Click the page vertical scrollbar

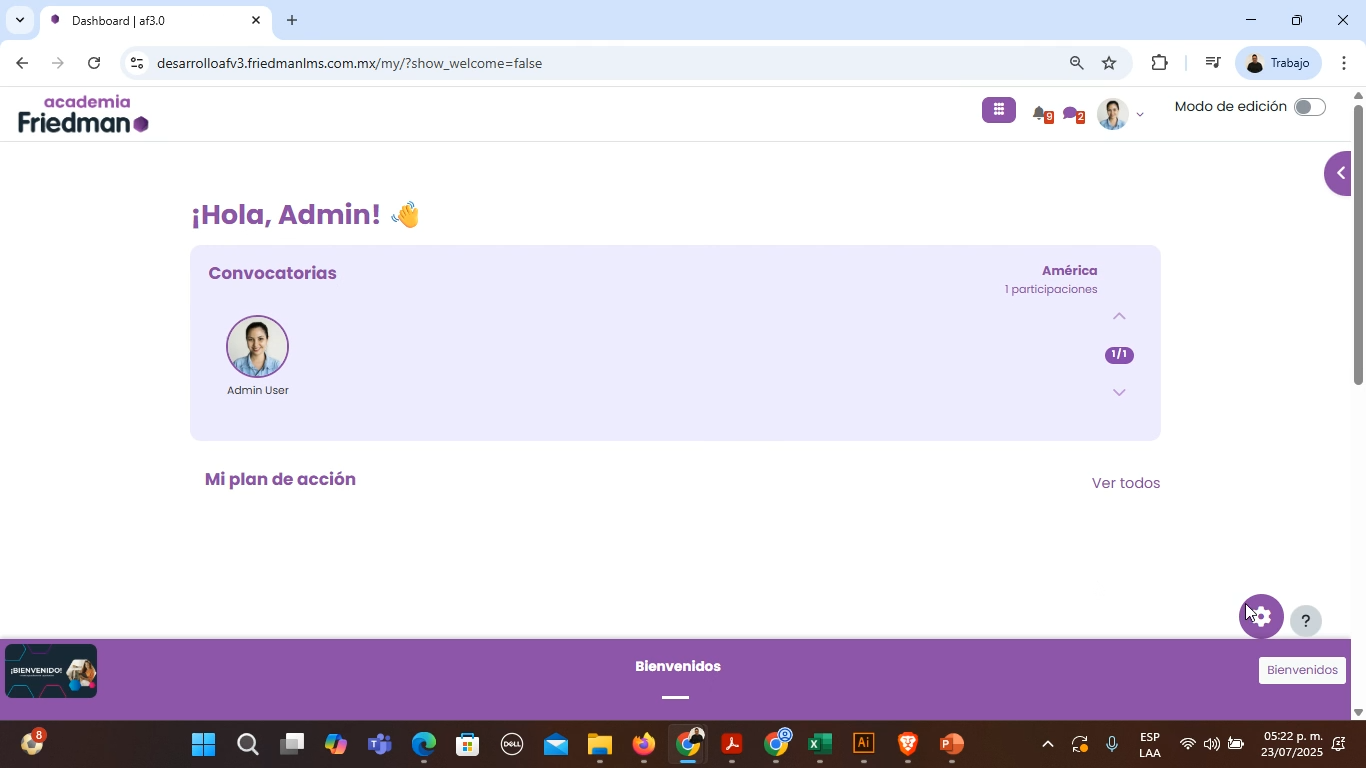point(1358,243)
